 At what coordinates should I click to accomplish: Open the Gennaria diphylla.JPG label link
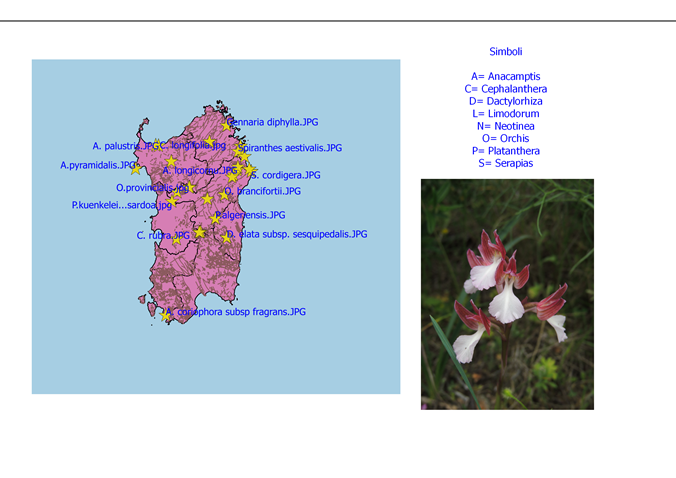point(275,122)
